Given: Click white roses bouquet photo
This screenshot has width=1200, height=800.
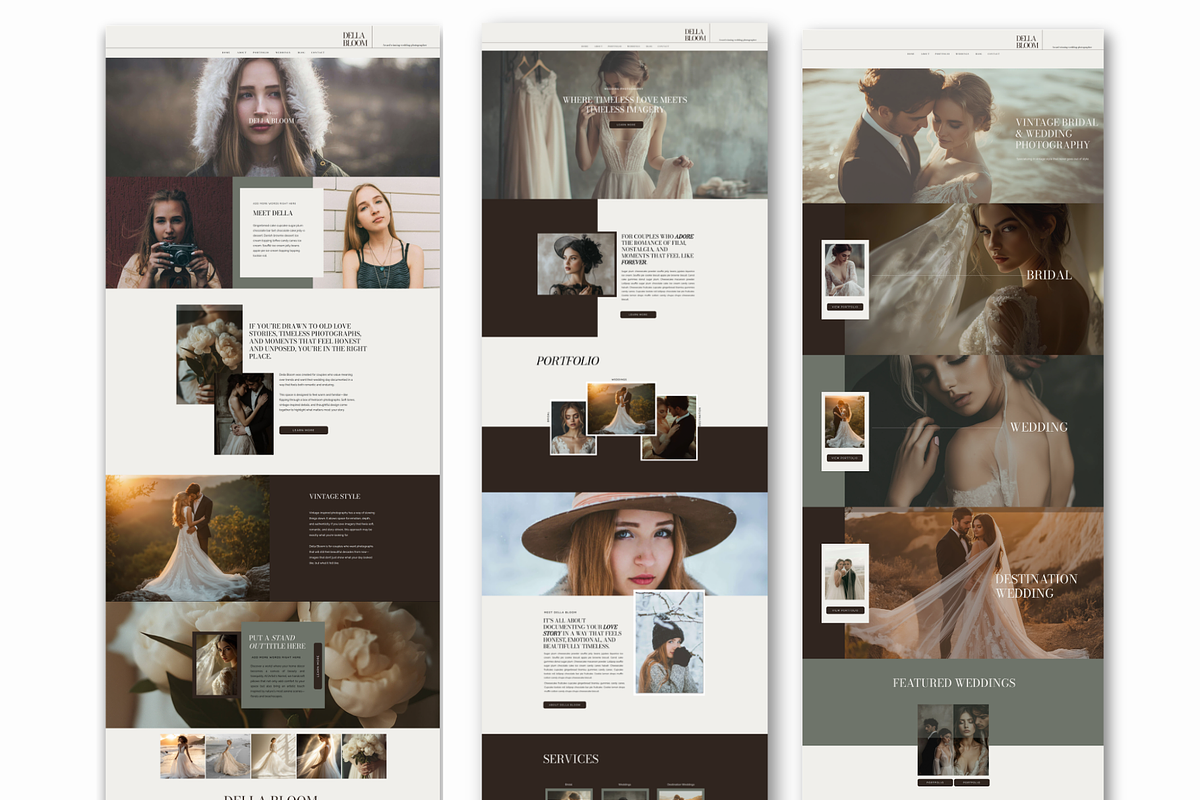Looking at the screenshot, I should (210, 354).
